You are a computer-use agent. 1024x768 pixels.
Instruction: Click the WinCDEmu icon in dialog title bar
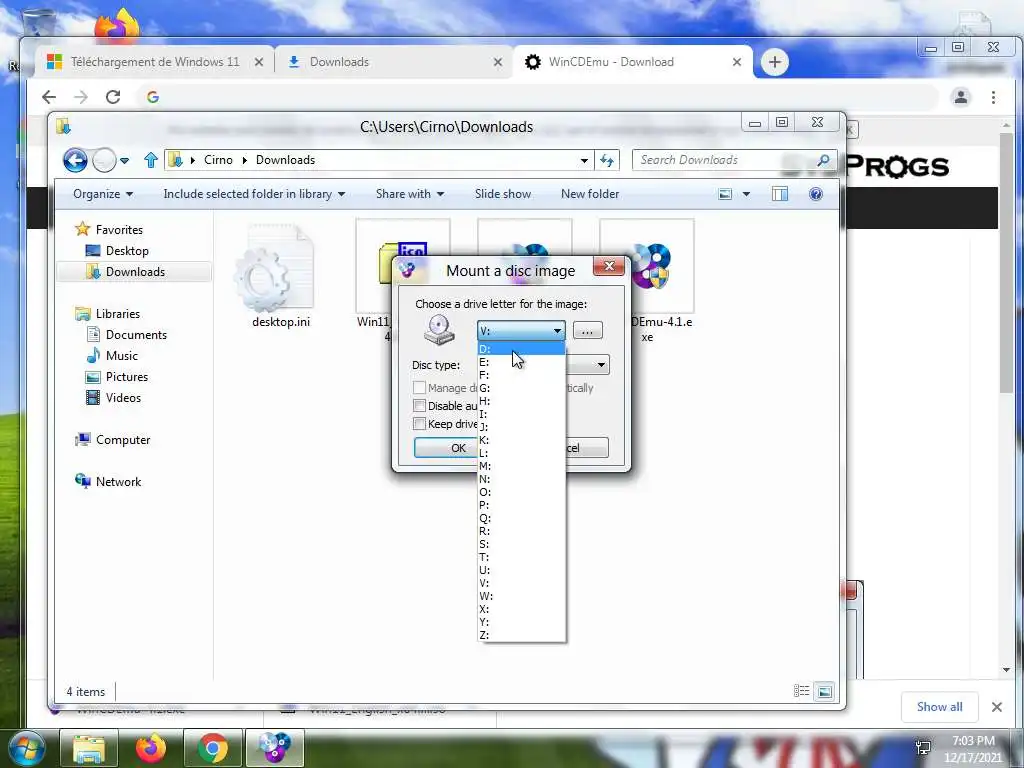(x=407, y=270)
